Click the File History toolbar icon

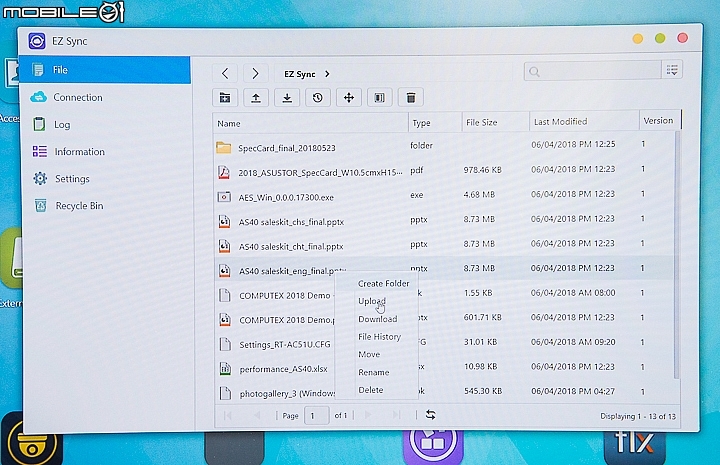pyautogui.click(x=318, y=97)
